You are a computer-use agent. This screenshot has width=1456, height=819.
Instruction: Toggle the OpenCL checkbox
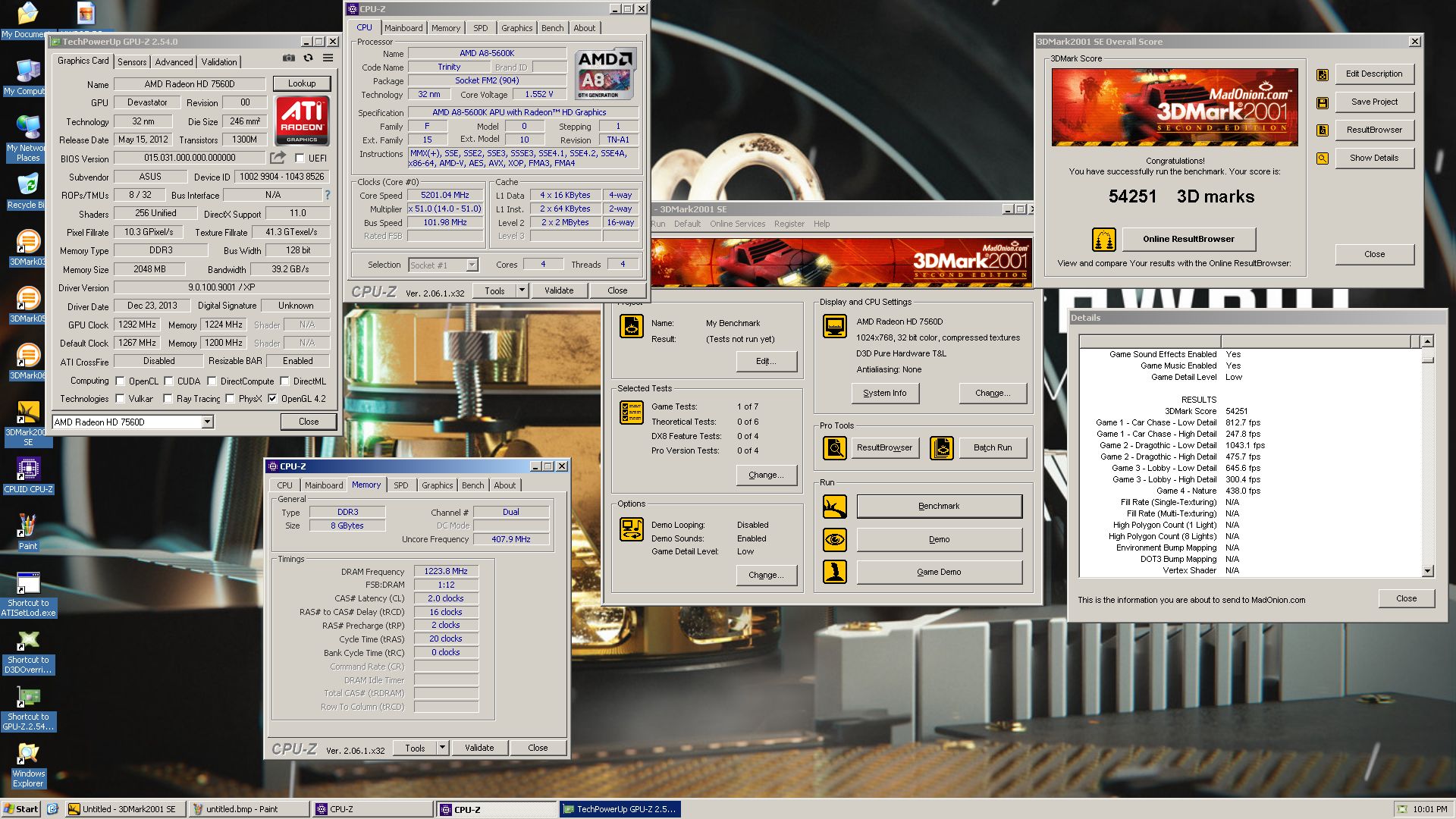120,381
